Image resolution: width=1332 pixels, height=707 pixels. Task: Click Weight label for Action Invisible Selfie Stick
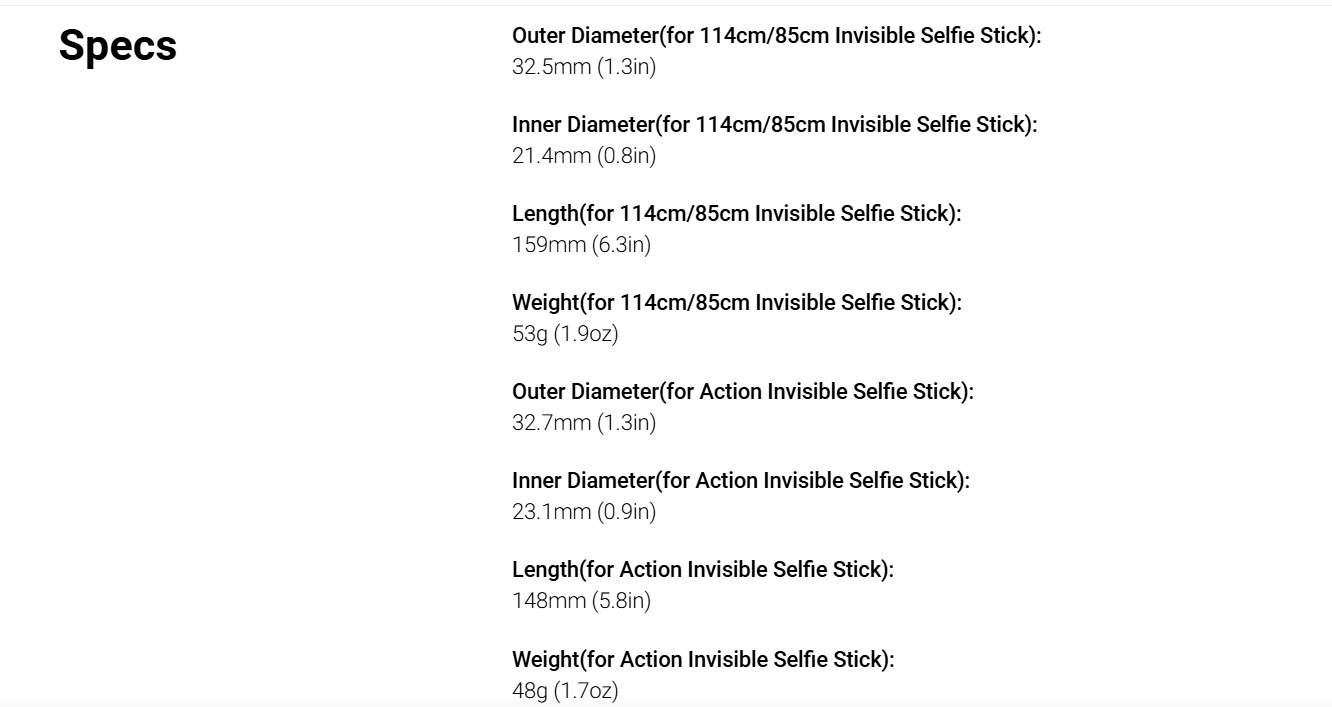click(x=702, y=660)
